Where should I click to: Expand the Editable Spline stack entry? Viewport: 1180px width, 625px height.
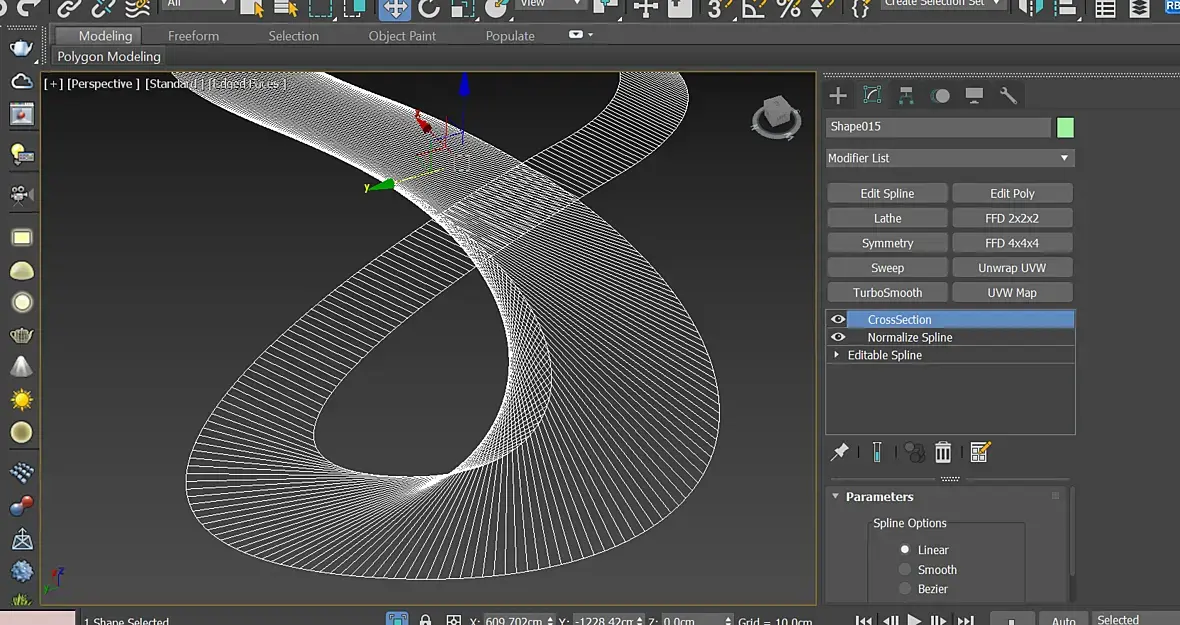(x=837, y=355)
